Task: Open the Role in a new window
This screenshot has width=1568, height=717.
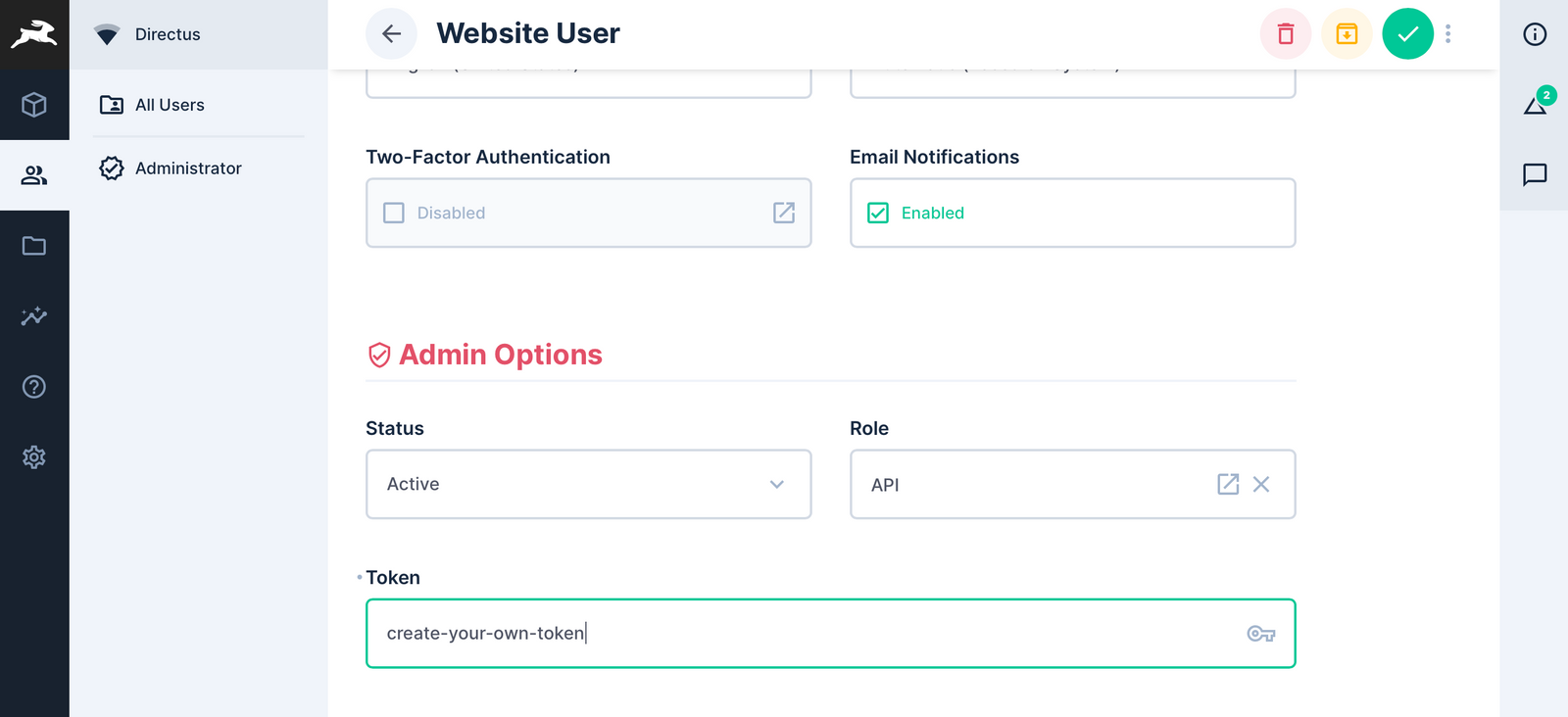Action: (x=1228, y=484)
